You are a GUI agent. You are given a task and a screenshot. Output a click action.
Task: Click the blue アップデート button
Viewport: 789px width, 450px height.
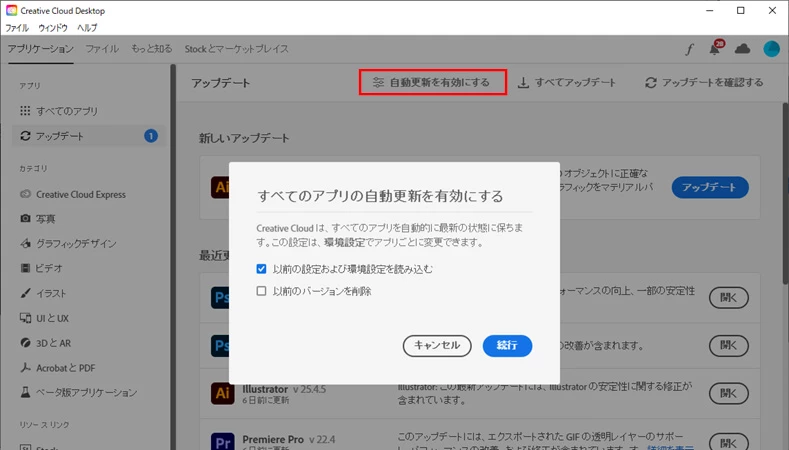coord(710,187)
